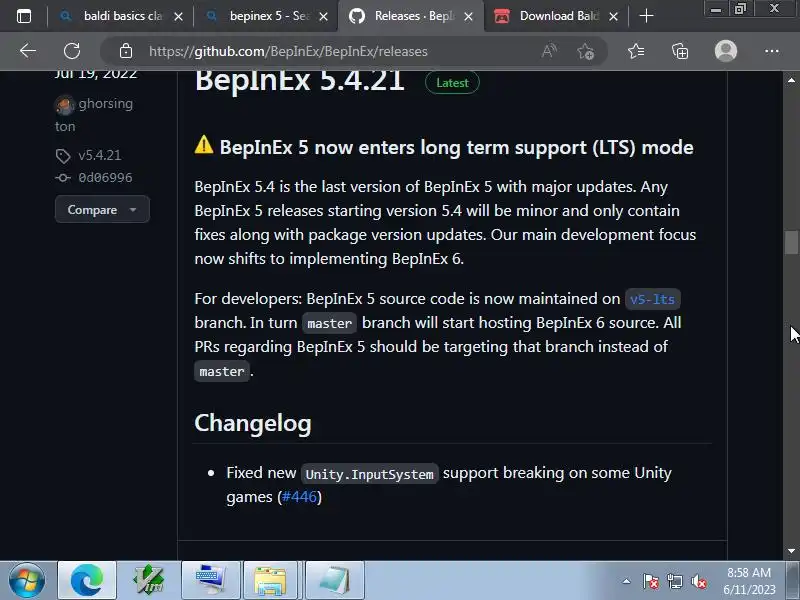
Task: Open the On-Screen Keyboard taskbar icon
Action: (x=211, y=580)
